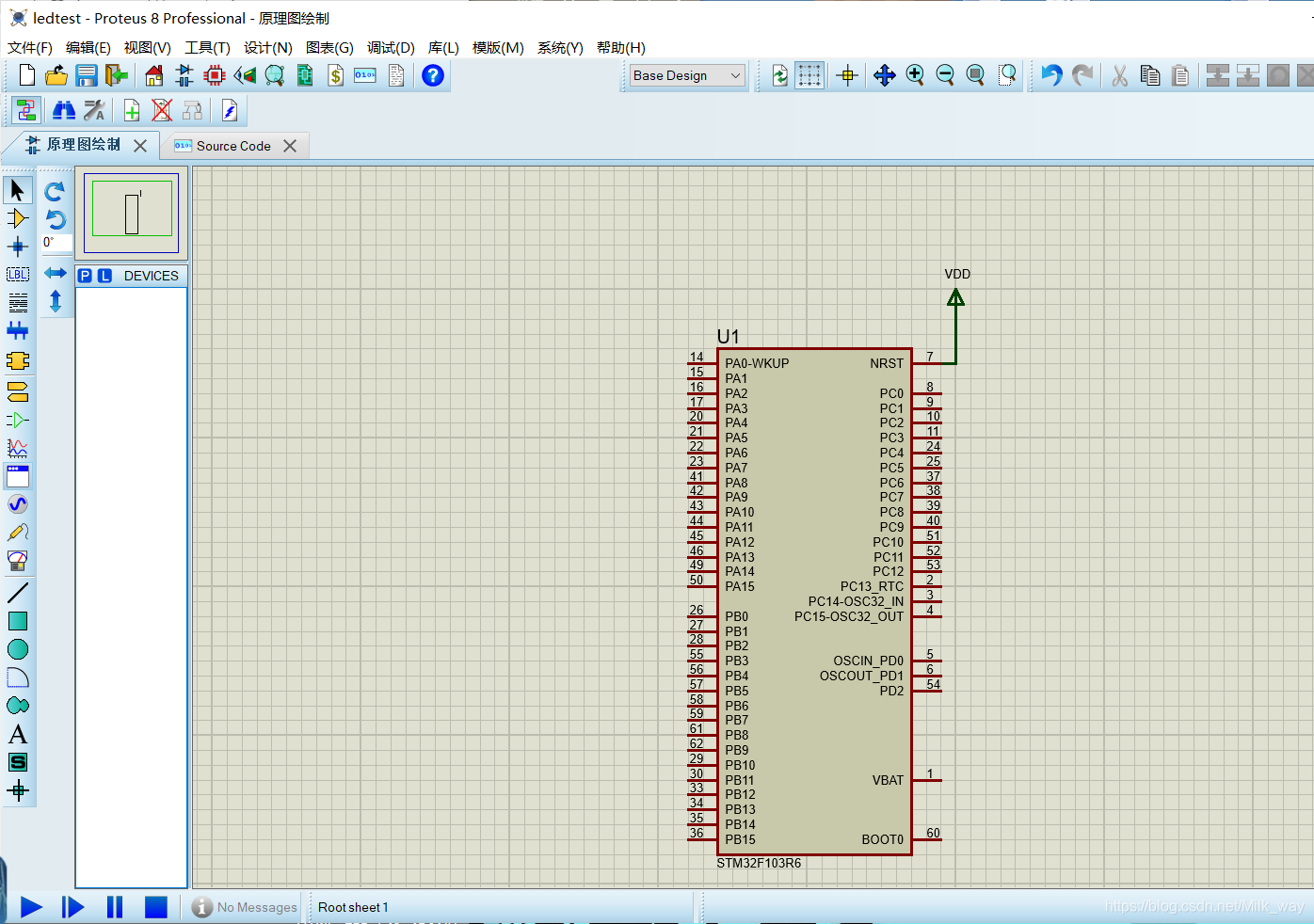The width and height of the screenshot is (1314, 924).
Task: Click the No Messages status indicator
Action: pos(245,907)
